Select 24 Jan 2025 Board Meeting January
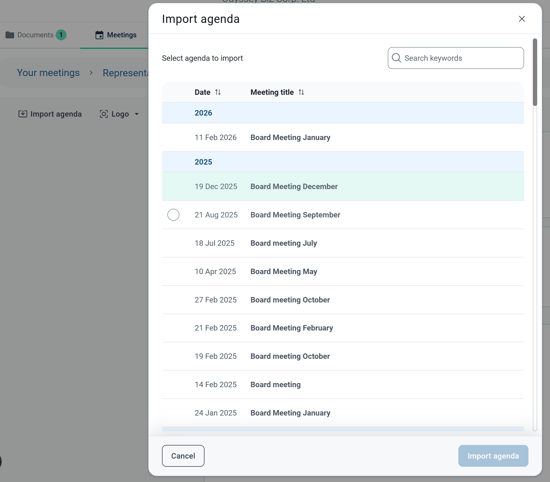 coord(343,413)
